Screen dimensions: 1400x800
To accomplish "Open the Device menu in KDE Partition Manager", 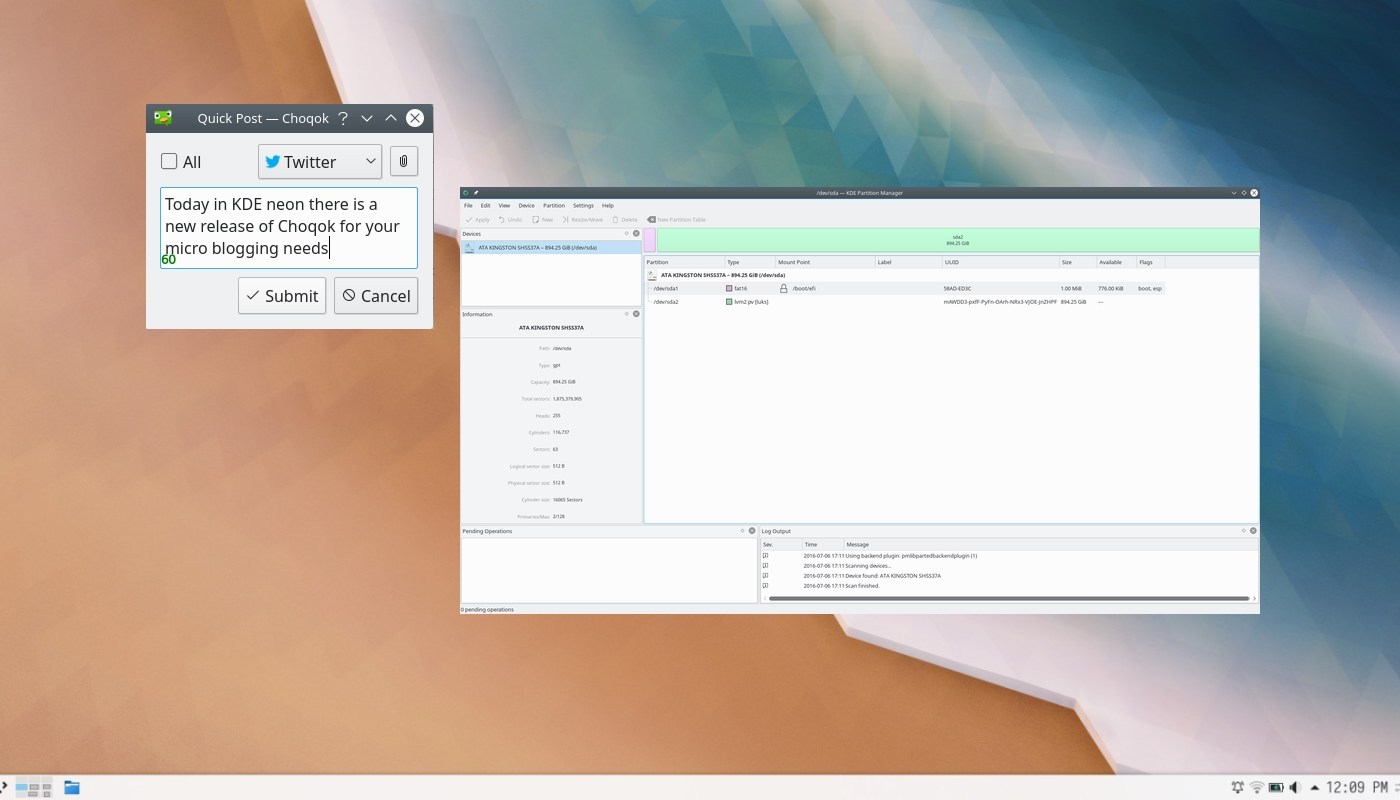I will [x=526, y=205].
